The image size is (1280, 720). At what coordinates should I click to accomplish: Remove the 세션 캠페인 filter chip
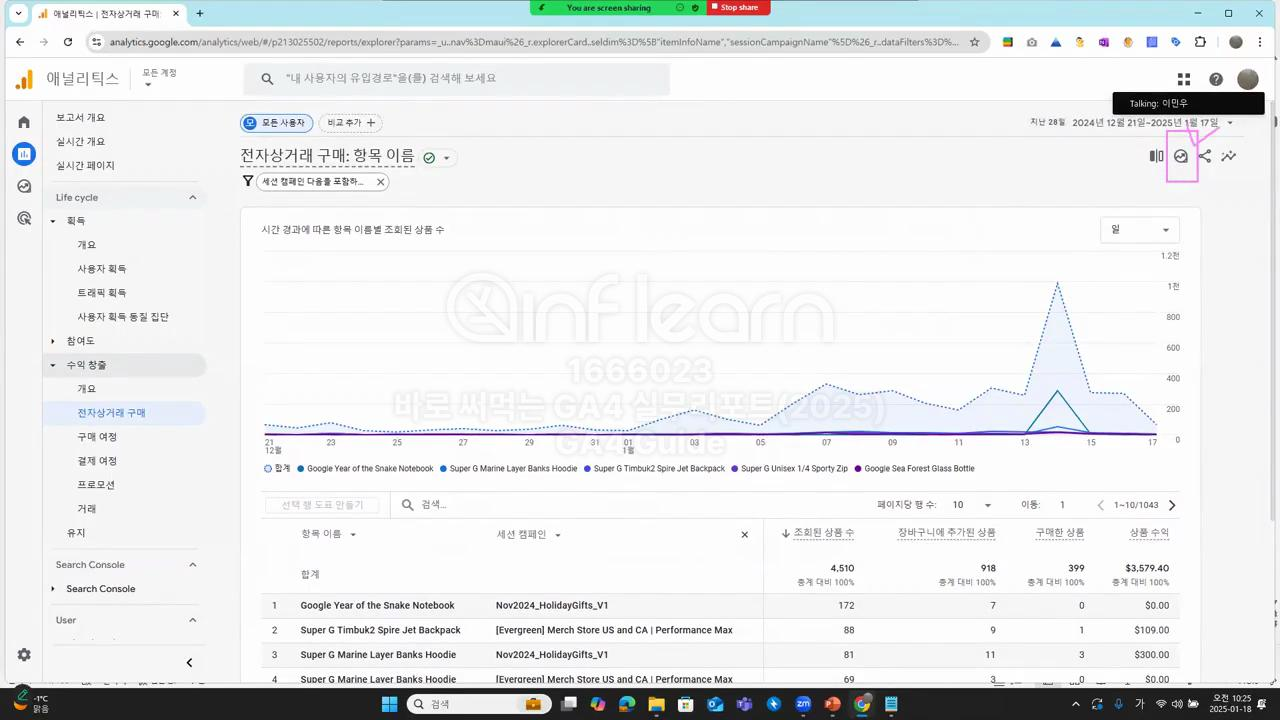coord(380,182)
